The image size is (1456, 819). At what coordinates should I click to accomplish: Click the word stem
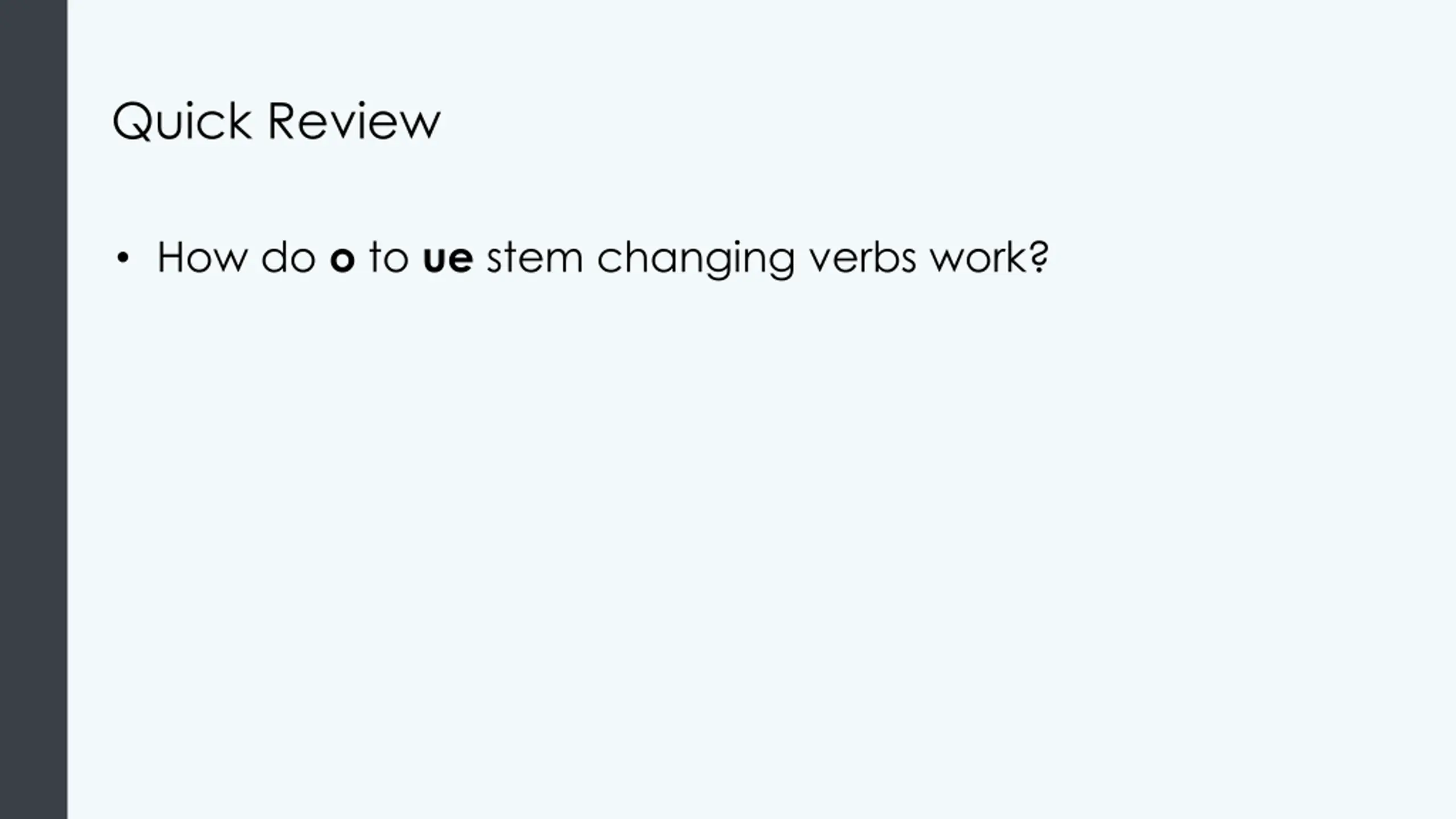point(535,258)
